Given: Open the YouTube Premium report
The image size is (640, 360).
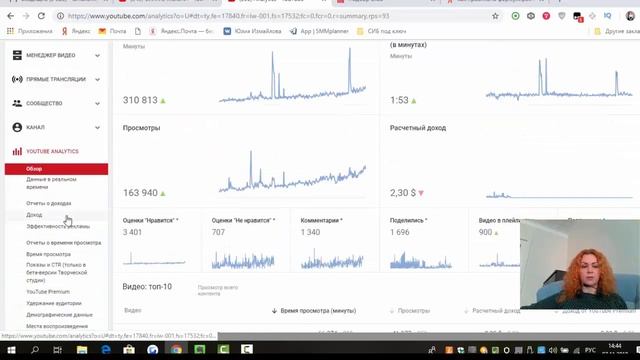Looking at the screenshot, I should (48, 292).
